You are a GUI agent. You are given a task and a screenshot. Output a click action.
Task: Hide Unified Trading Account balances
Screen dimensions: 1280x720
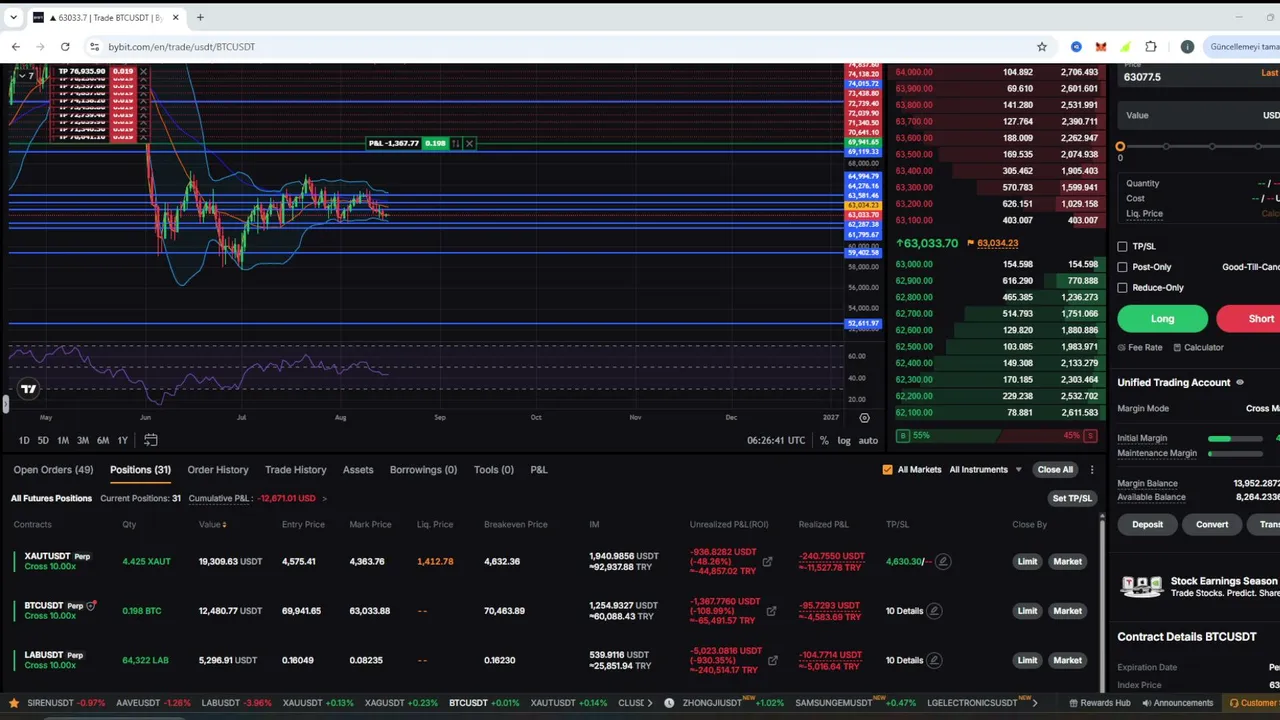[1240, 383]
